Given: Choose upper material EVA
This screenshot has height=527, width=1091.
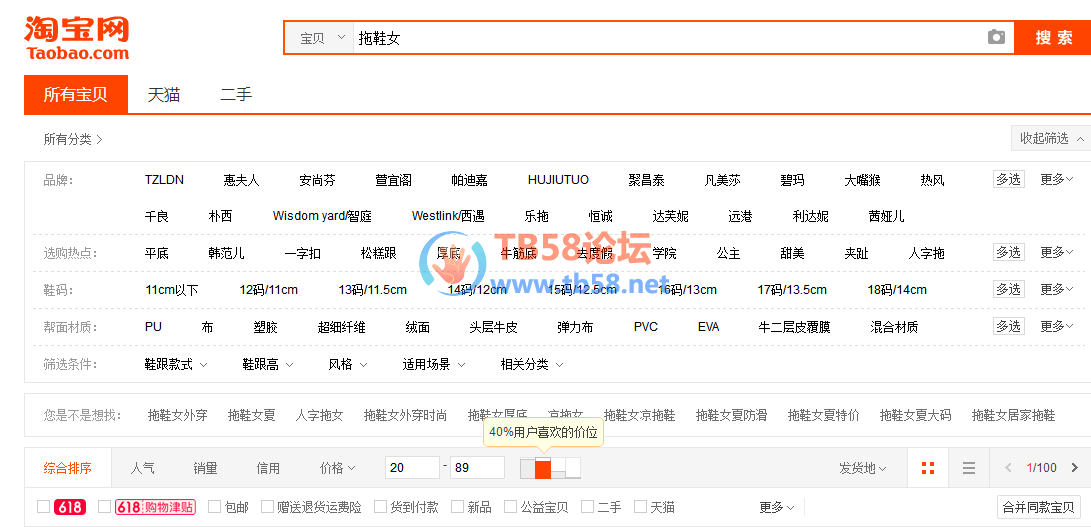Looking at the screenshot, I should [708, 327].
